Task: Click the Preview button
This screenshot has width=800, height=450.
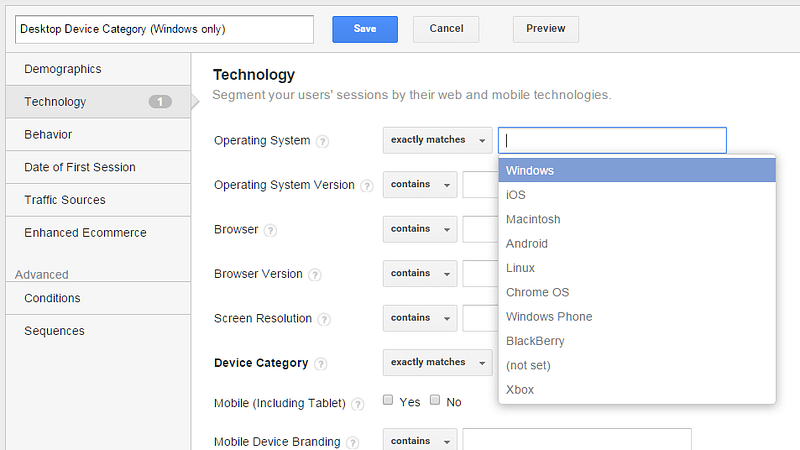Action: tap(545, 29)
